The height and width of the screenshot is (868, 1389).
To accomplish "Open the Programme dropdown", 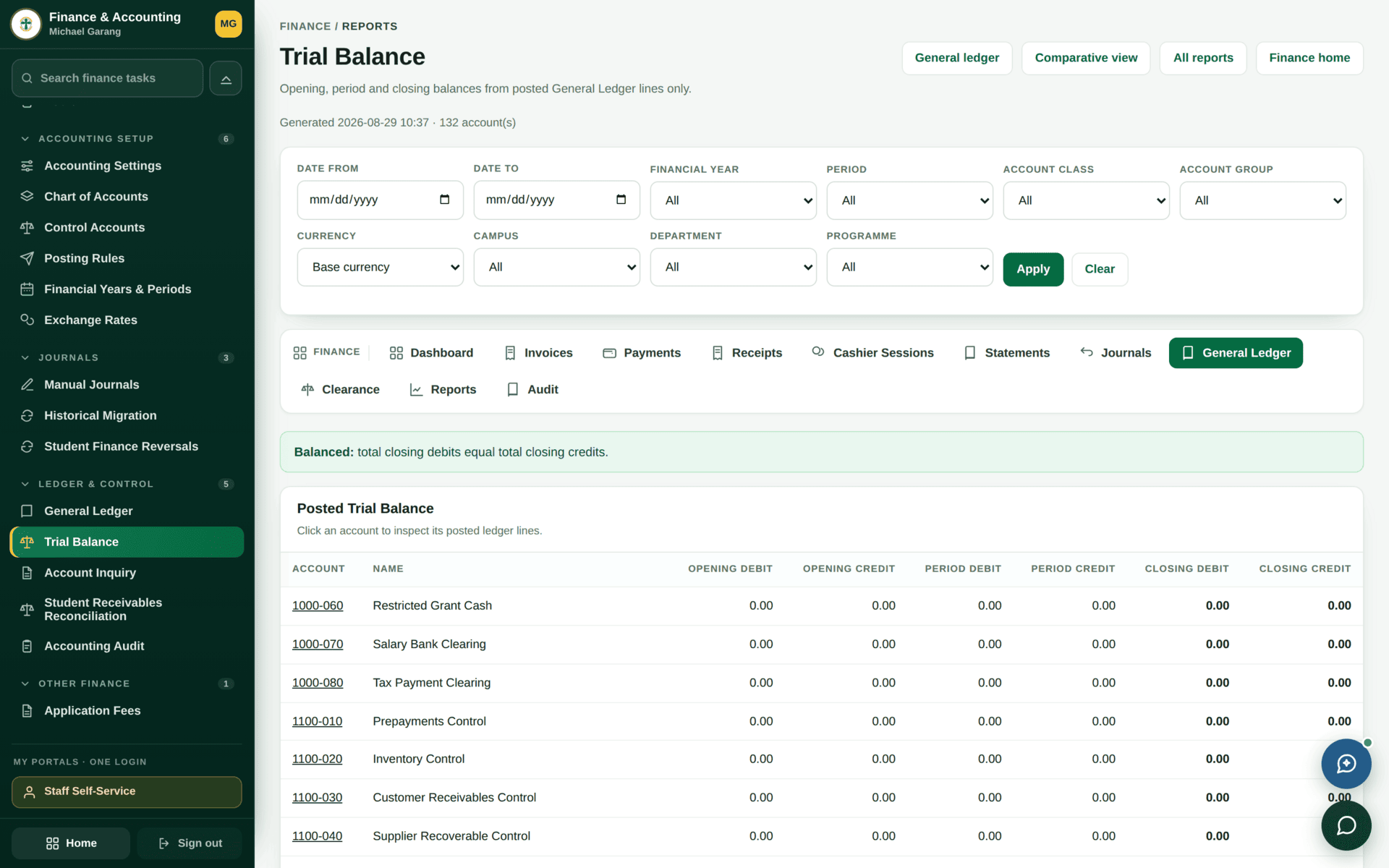I will click(x=909, y=267).
